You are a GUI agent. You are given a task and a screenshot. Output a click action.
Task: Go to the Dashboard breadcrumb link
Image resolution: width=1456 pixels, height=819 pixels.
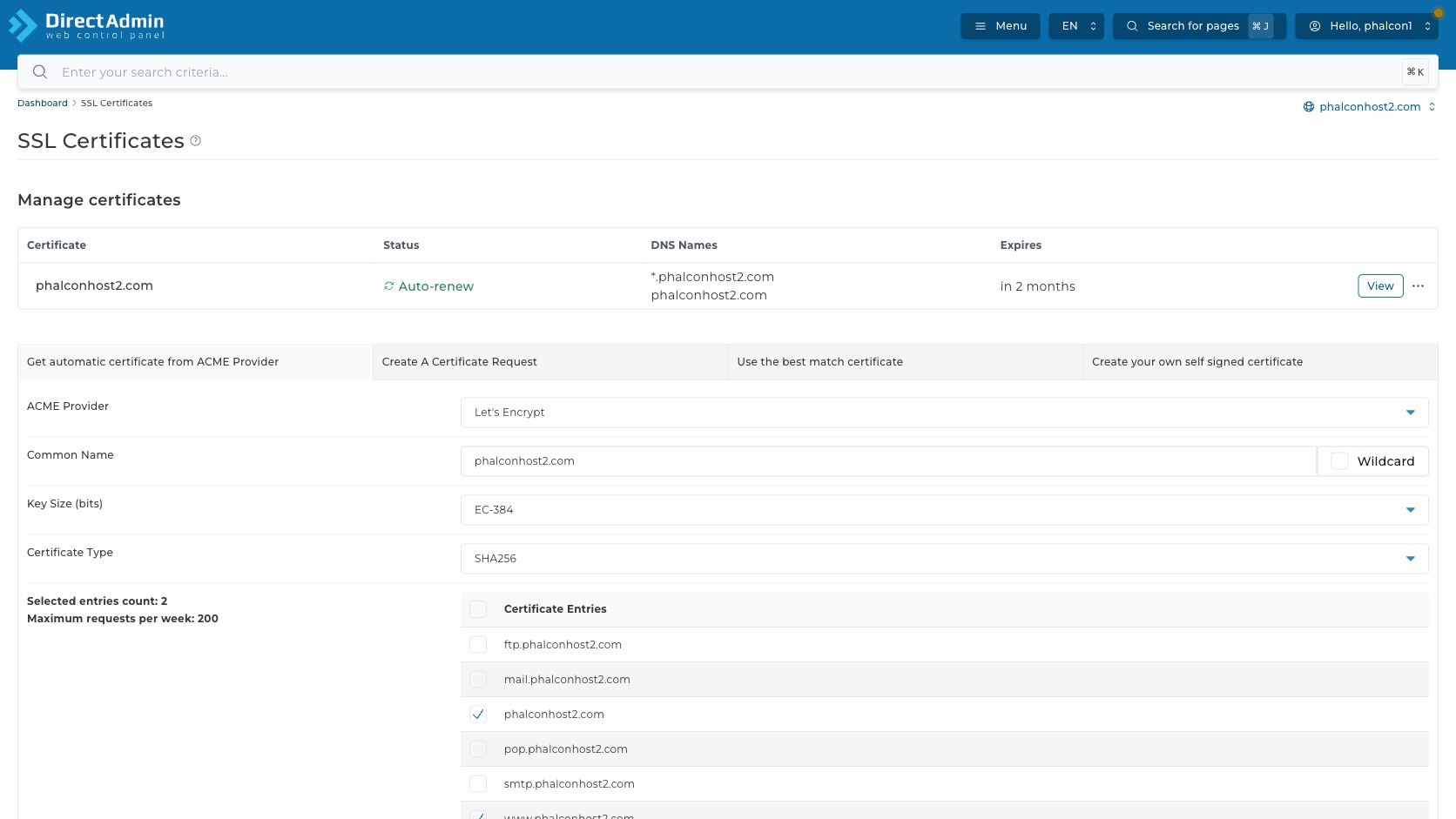point(43,103)
